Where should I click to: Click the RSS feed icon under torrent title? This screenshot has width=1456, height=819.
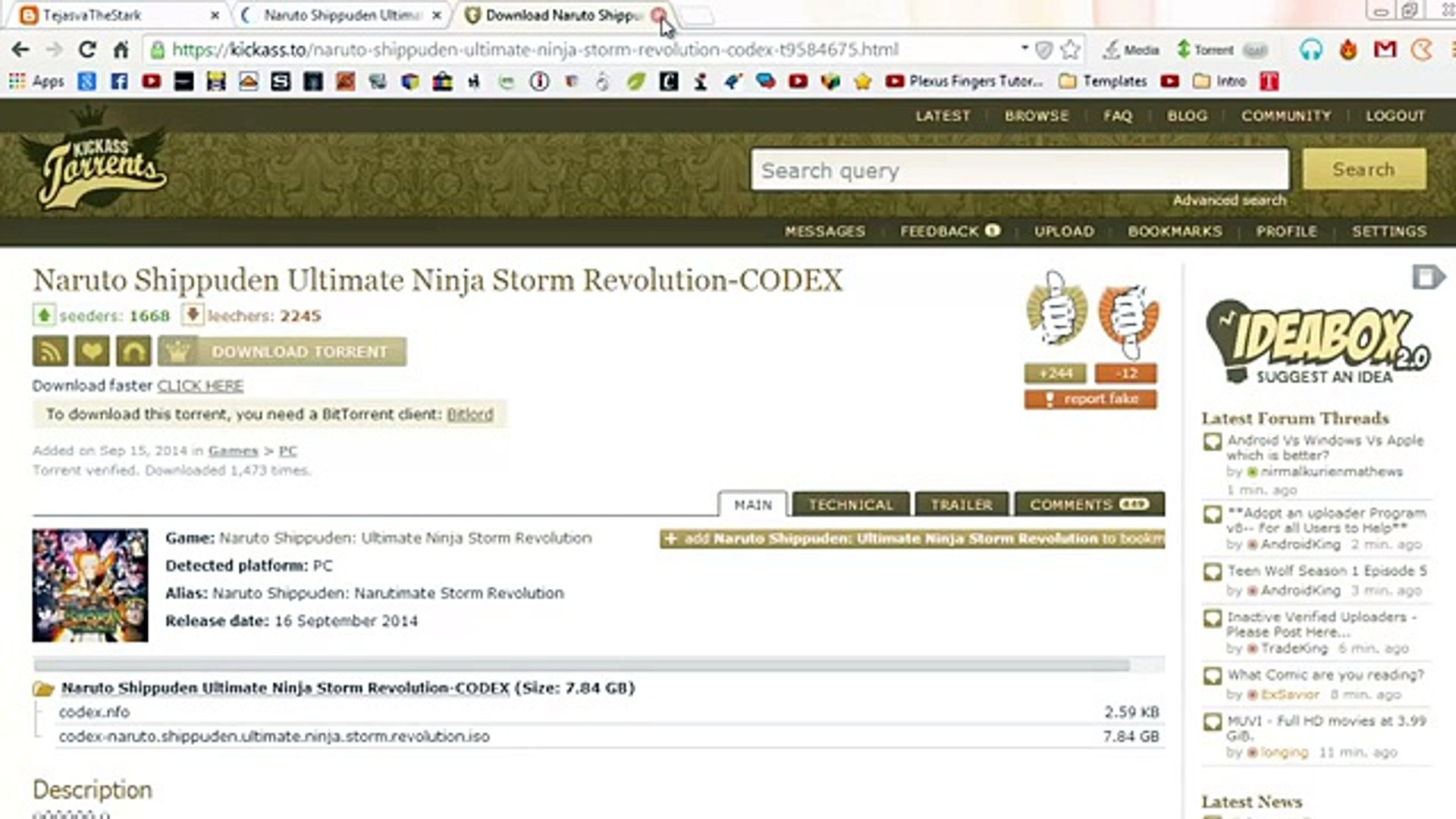[x=51, y=352]
